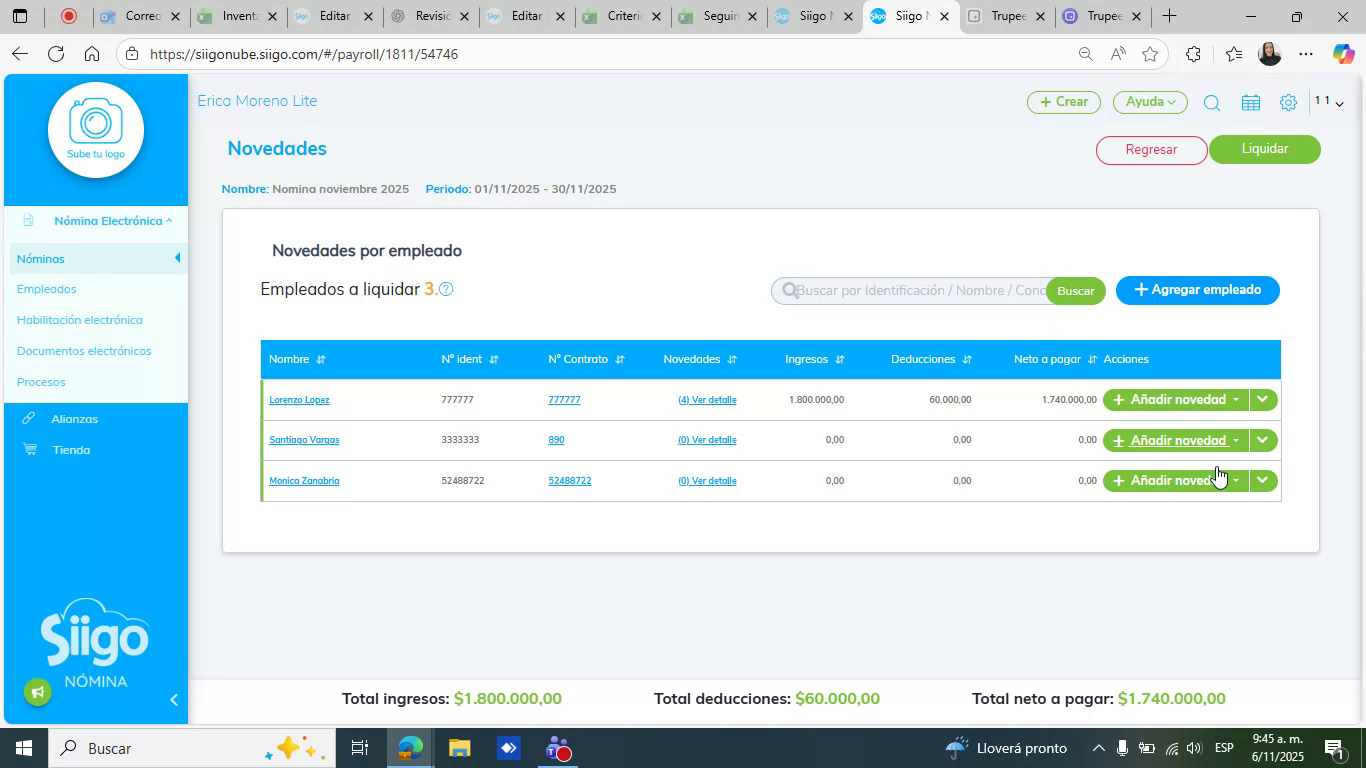Screen dimensions: 1366x768
Task: Open the user dropdown labeled 1 1
Action: click(1329, 102)
